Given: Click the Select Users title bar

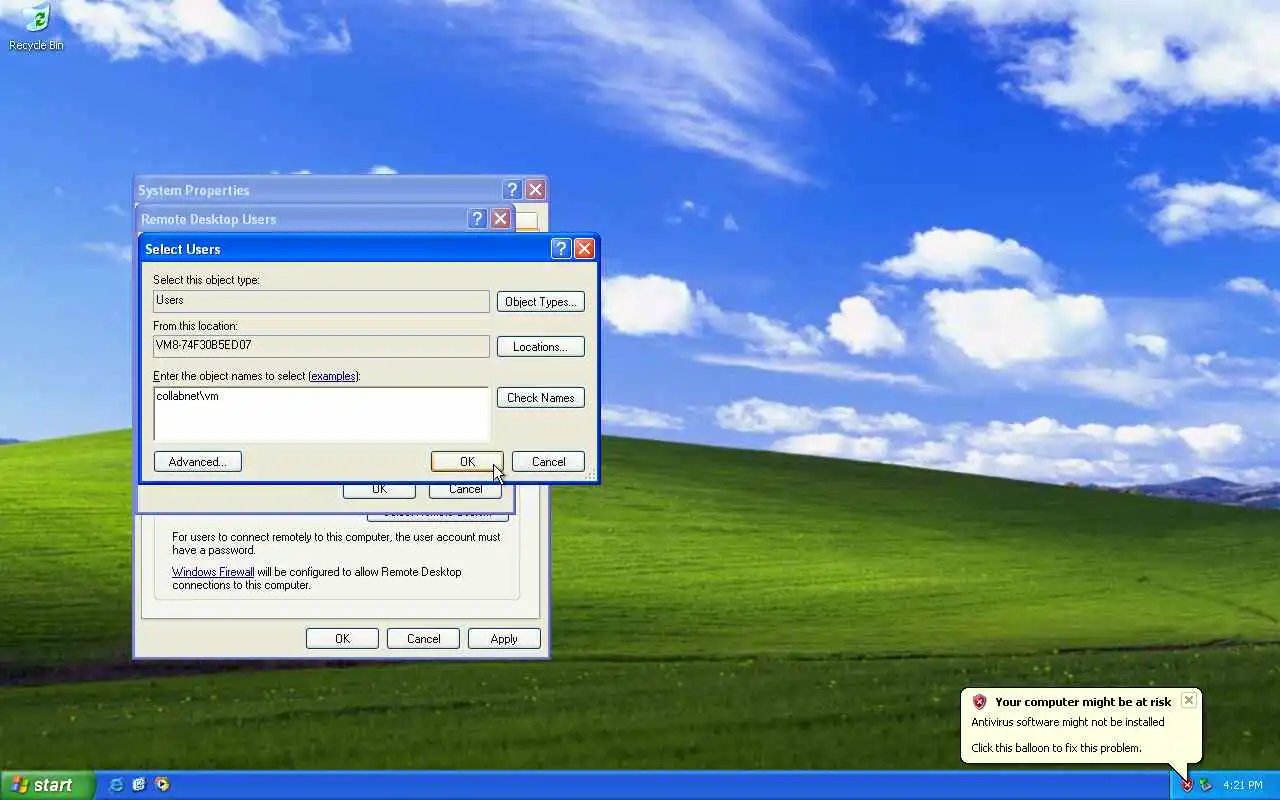Looking at the screenshot, I should coord(345,249).
